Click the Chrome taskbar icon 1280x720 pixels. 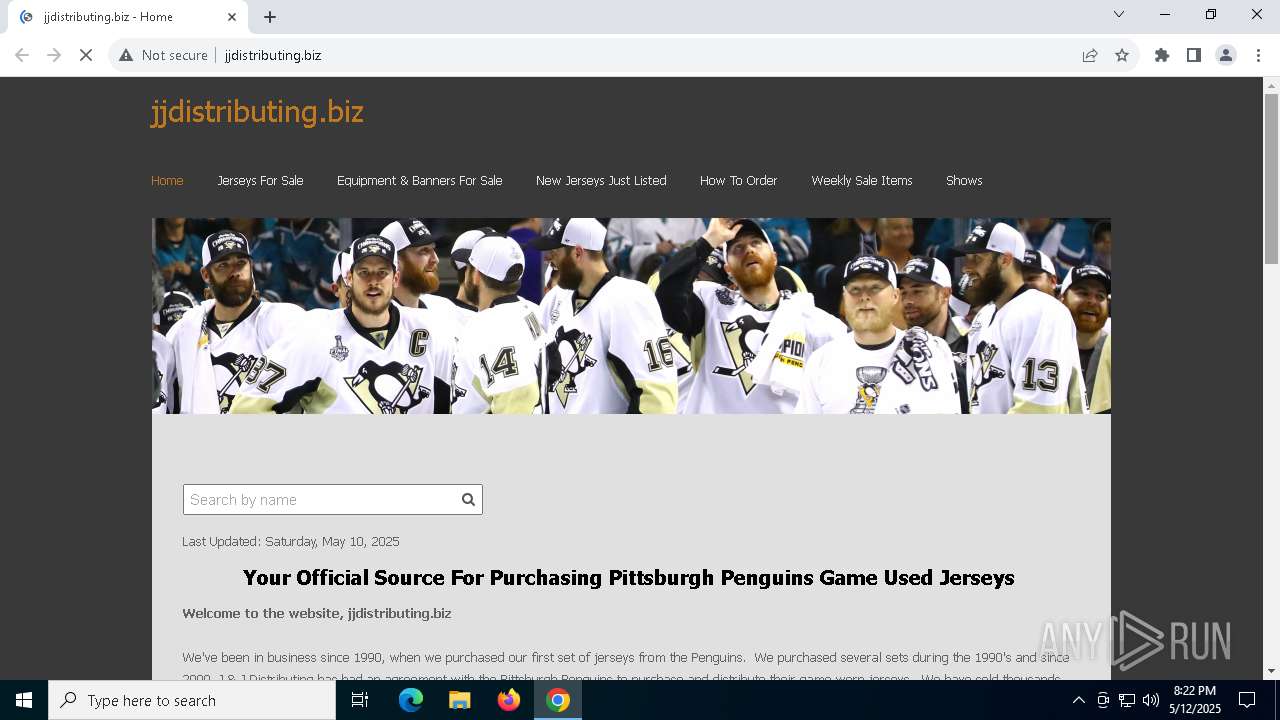(558, 700)
